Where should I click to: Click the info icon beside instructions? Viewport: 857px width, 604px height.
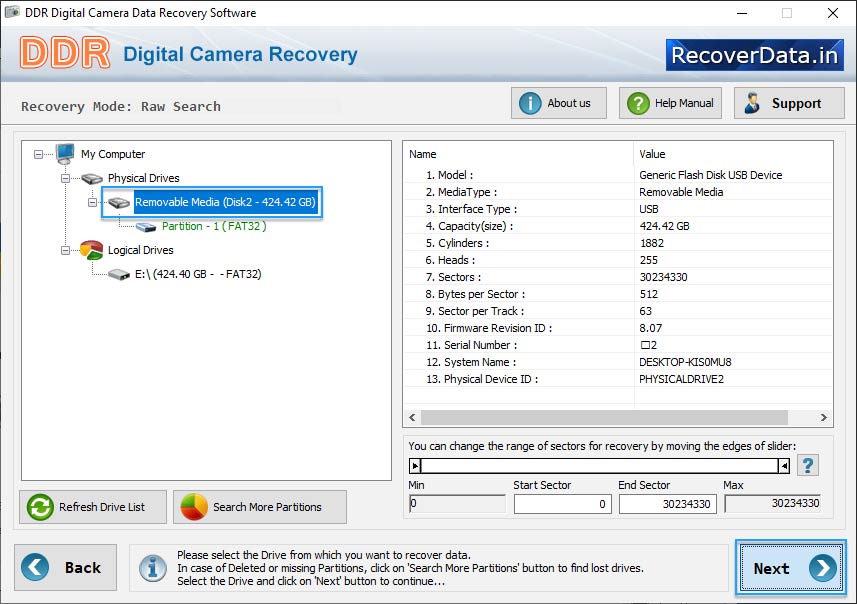coord(152,568)
